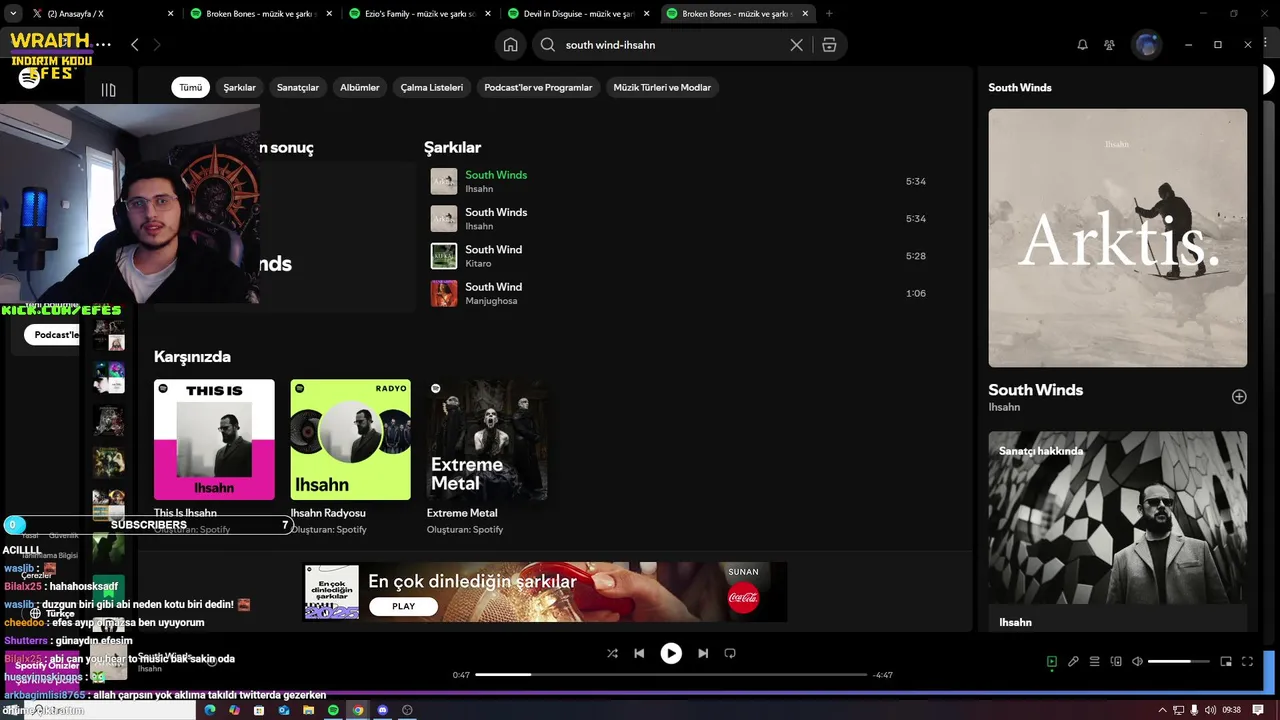Select the Sanatçılar filter chip
The height and width of the screenshot is (720, 1280).
[298, 87]
